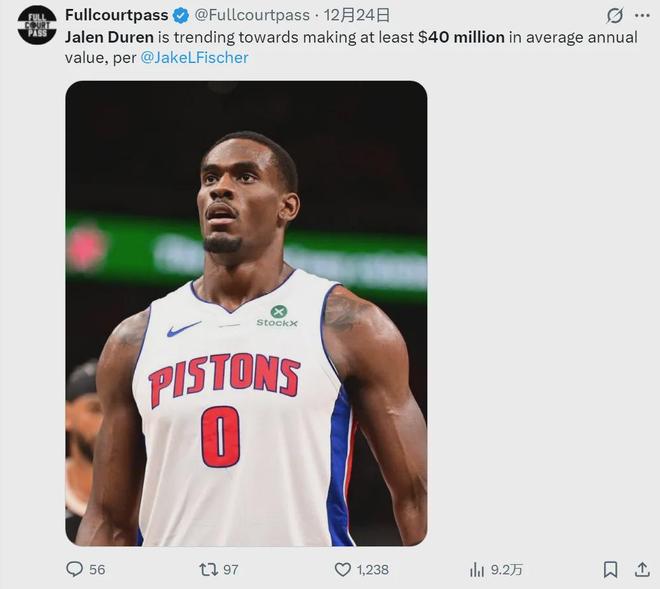
Task: Click the 9.2万 views count
Action: click(x=506, y=569)
